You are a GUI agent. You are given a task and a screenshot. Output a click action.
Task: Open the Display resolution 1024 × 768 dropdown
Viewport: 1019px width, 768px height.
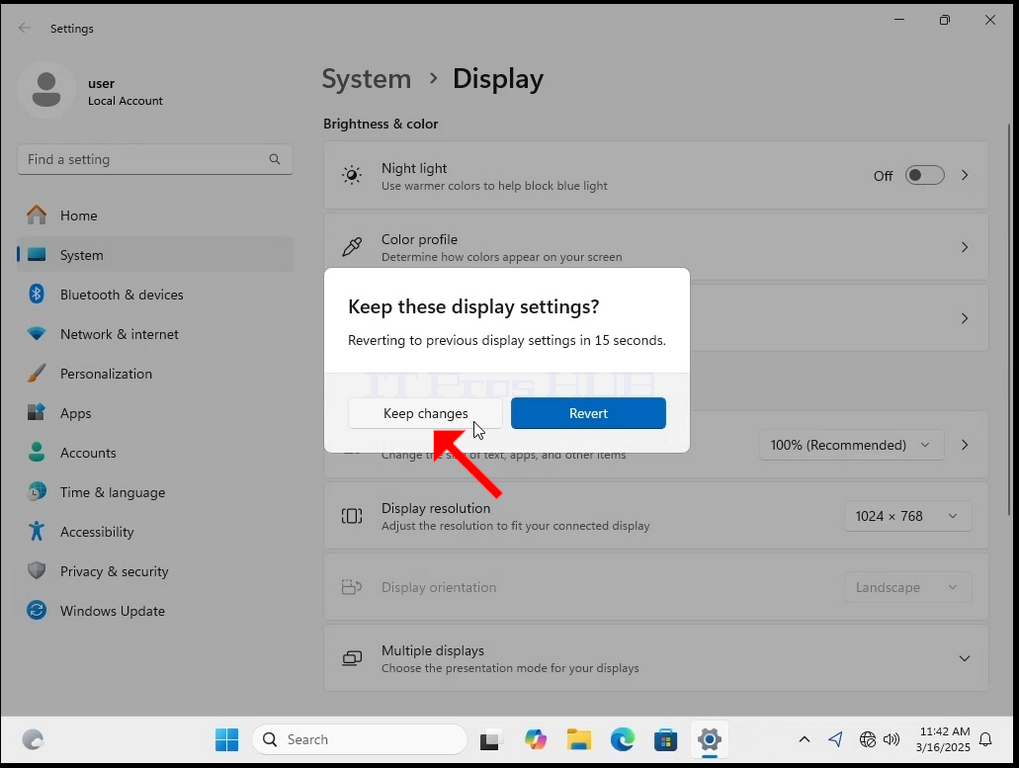[x=907, y=516]
